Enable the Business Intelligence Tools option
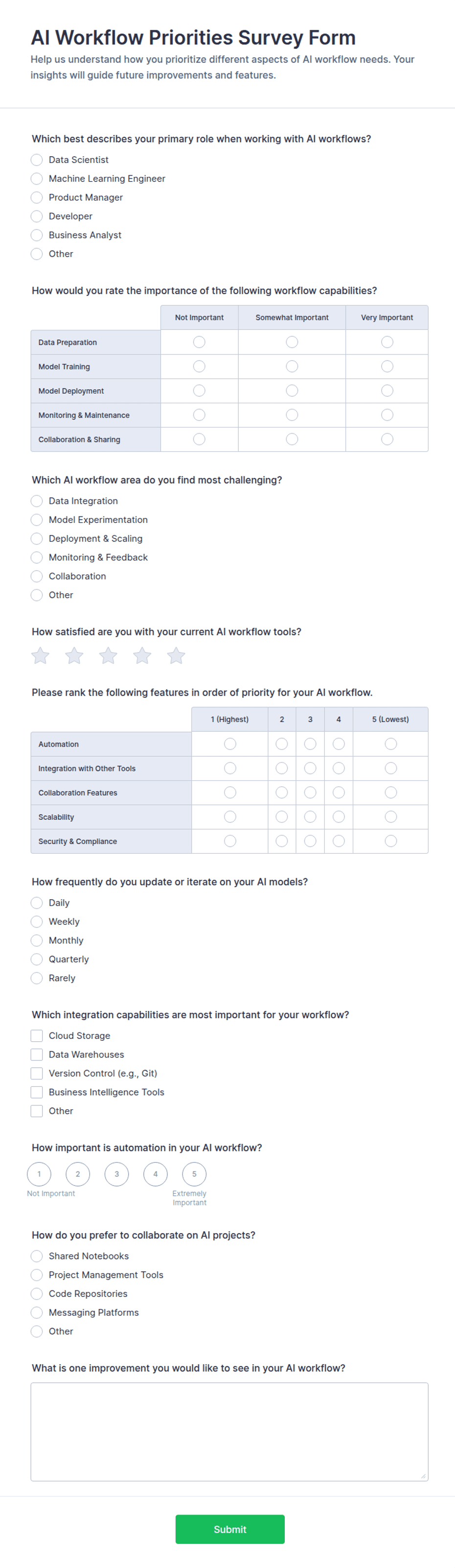 (x=37, y=1092)
